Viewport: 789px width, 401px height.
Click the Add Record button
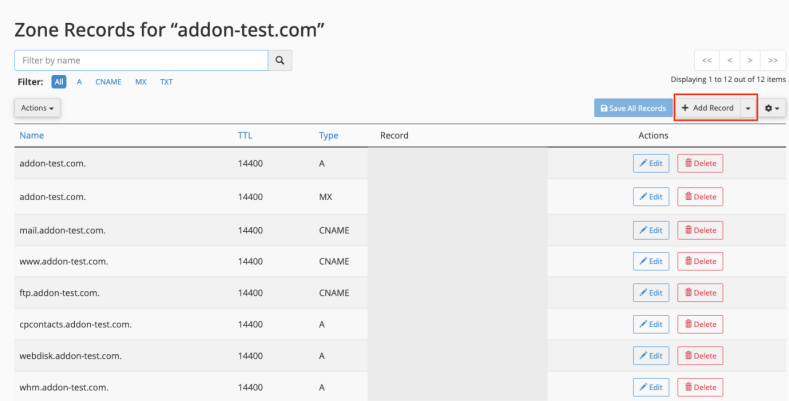coord(707,108)
